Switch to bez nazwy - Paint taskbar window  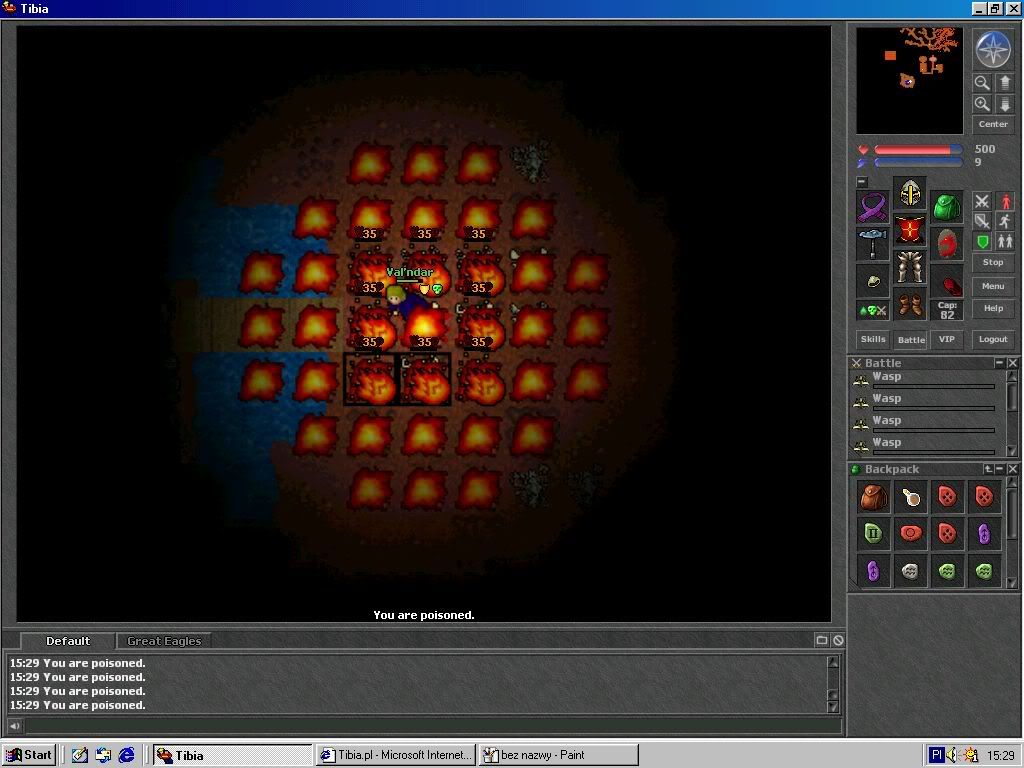(x=558, y=755)
